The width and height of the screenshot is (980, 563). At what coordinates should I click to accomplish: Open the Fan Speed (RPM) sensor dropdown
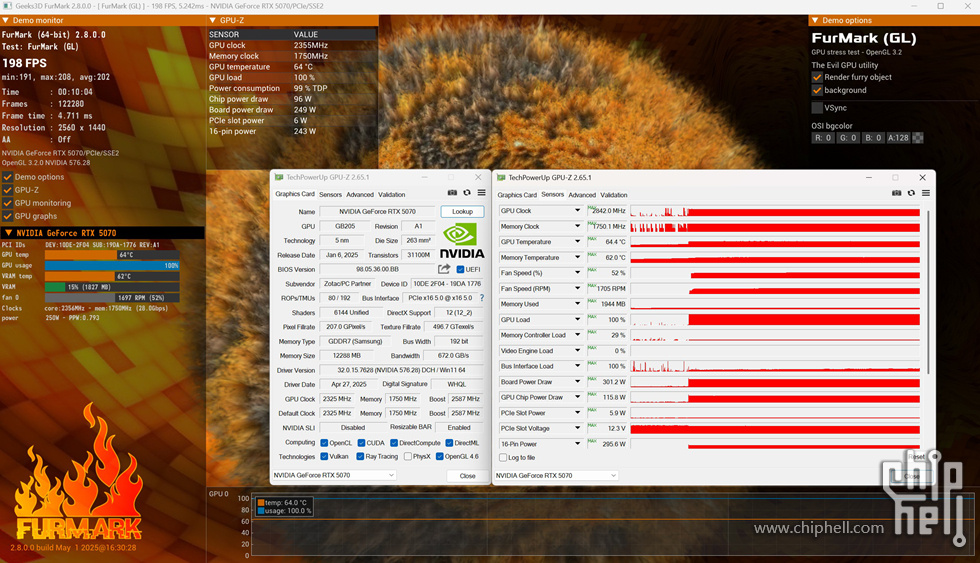577,289
